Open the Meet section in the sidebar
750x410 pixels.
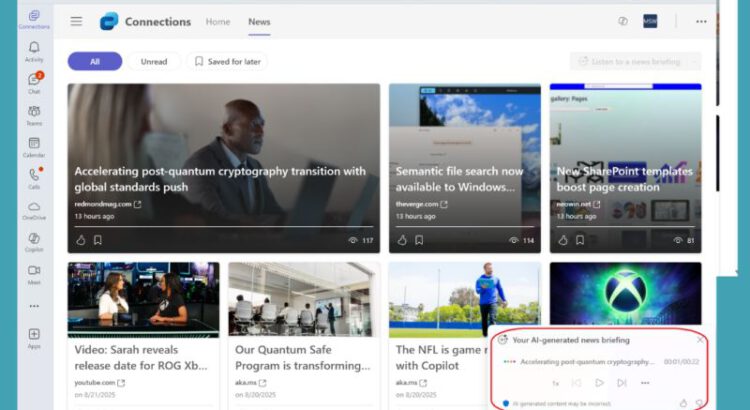coord(34,275)
